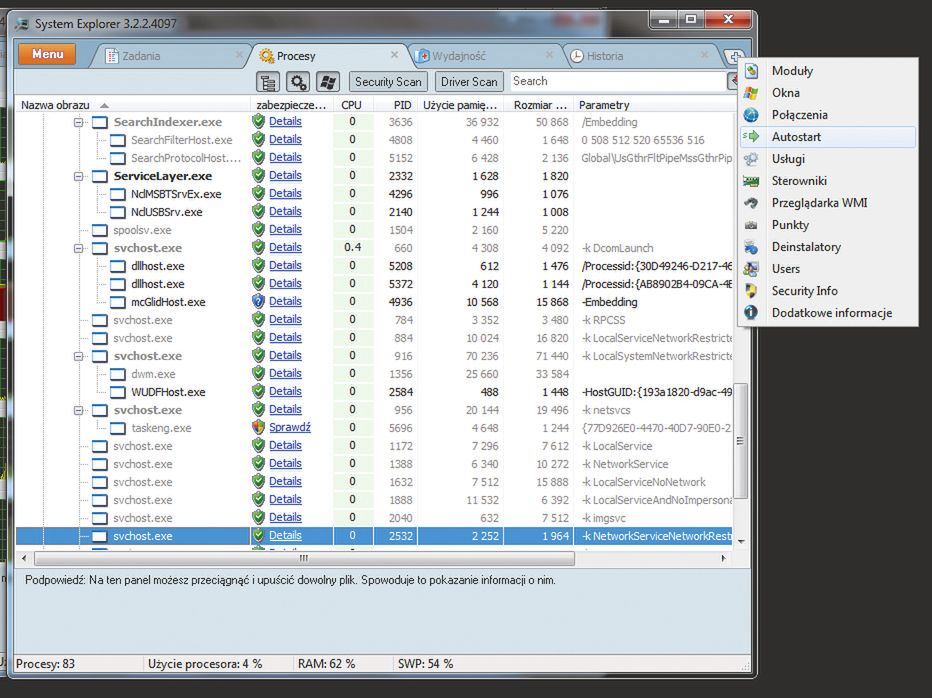This screenshot has height=698, width=932.
Task: Click the tree view toolbar icon
Action: 268,82
